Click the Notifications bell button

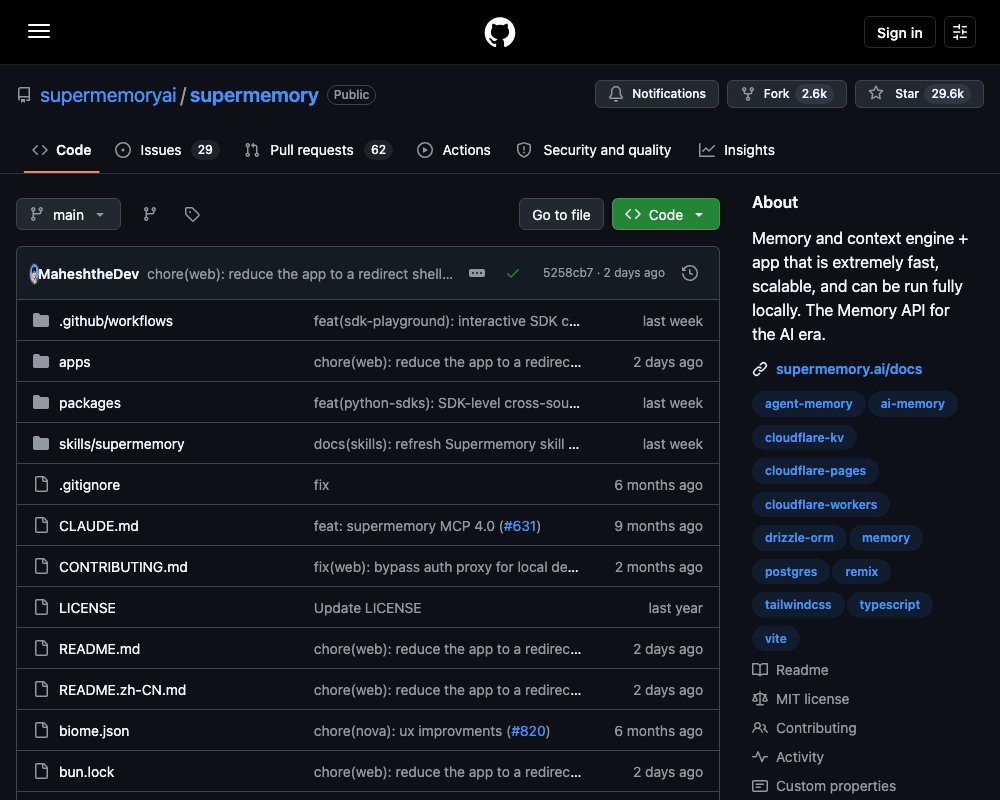point(656,94)
